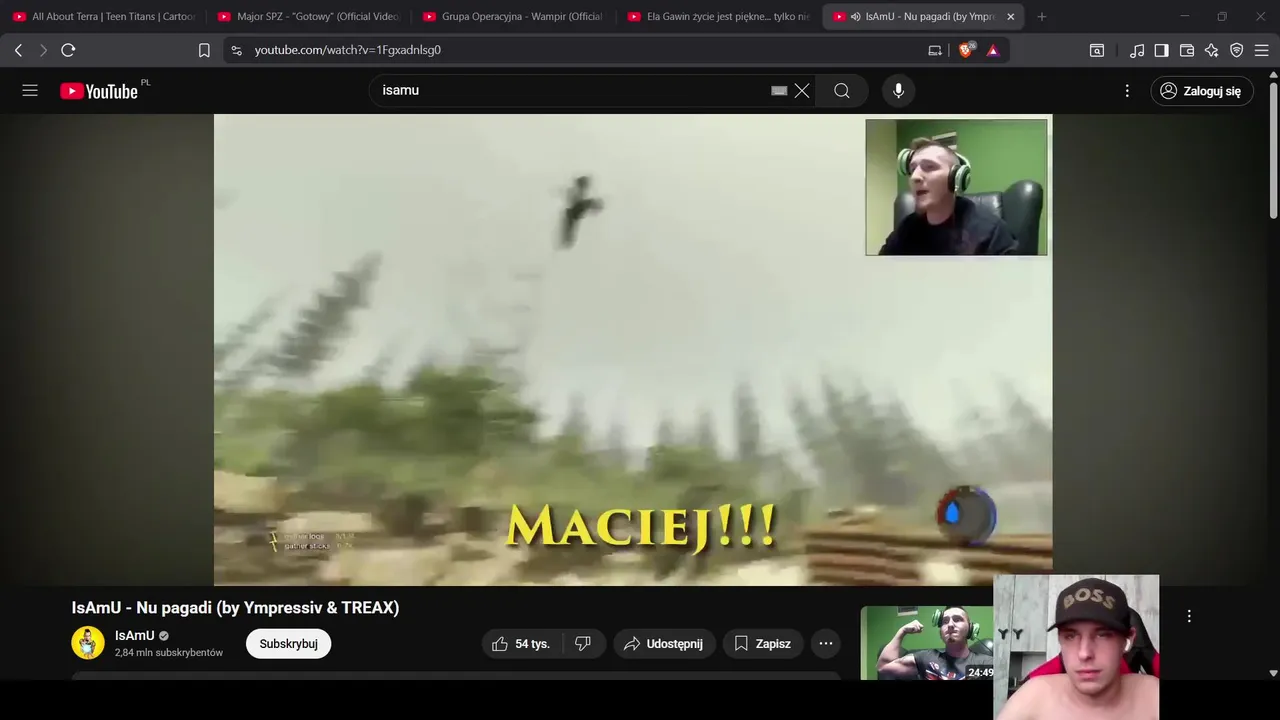Viewport: 1280px width, 720px height.
Task: Open the Brave Wallet
Action: pos(1187,50)
